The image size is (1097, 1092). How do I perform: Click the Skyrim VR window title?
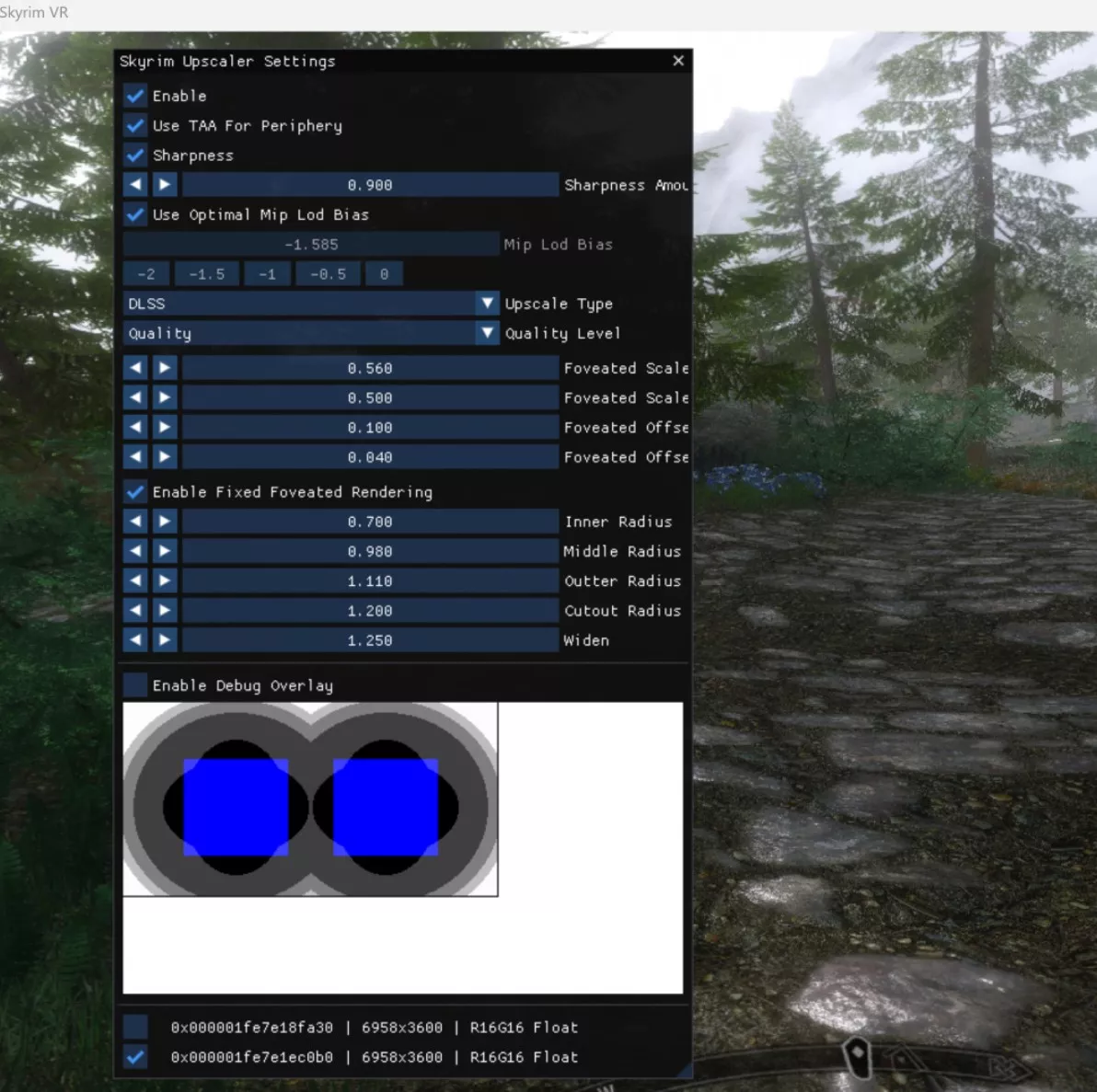[x=34, y=12]
